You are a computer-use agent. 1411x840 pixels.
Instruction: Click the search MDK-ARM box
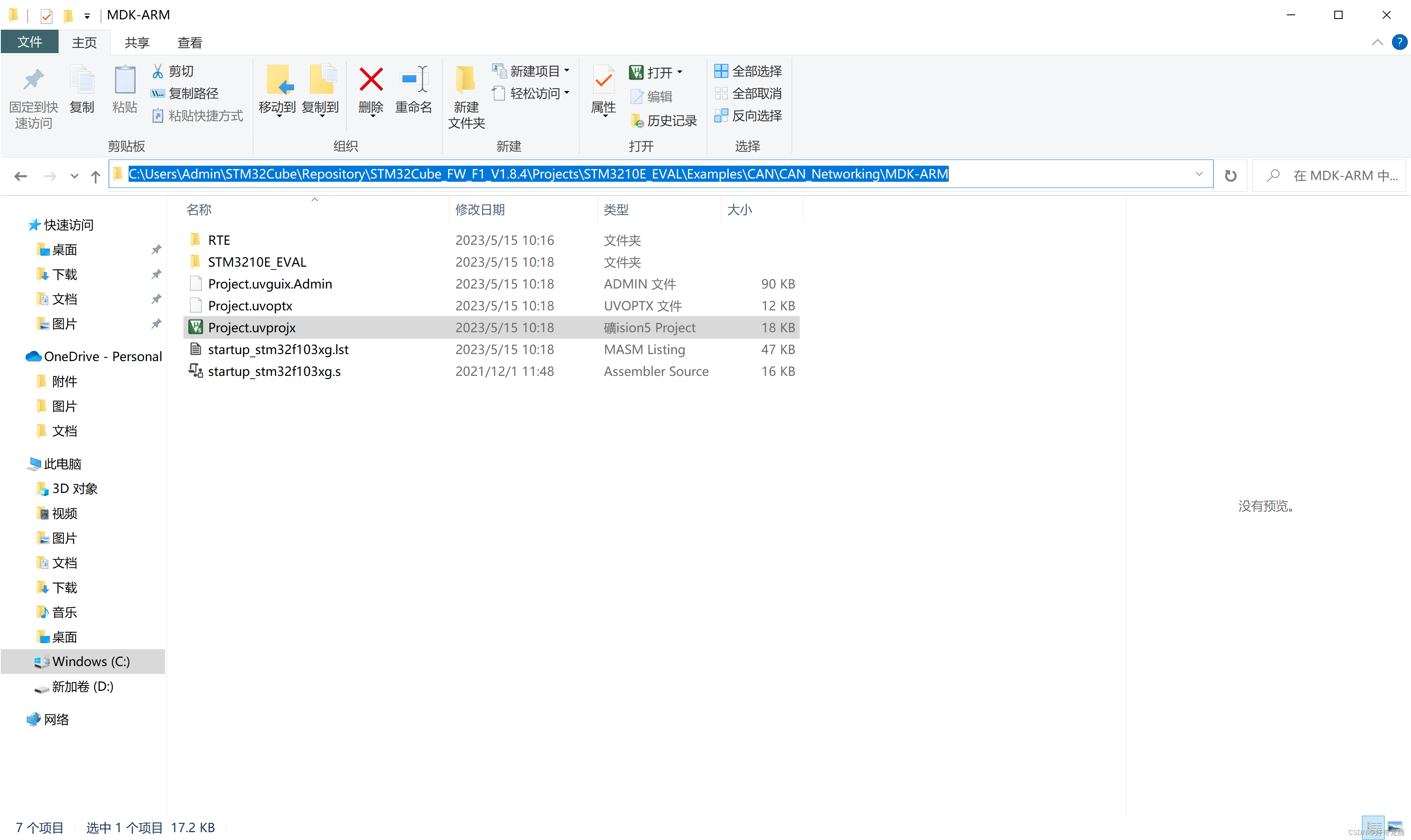click(x=1329, y=176)
